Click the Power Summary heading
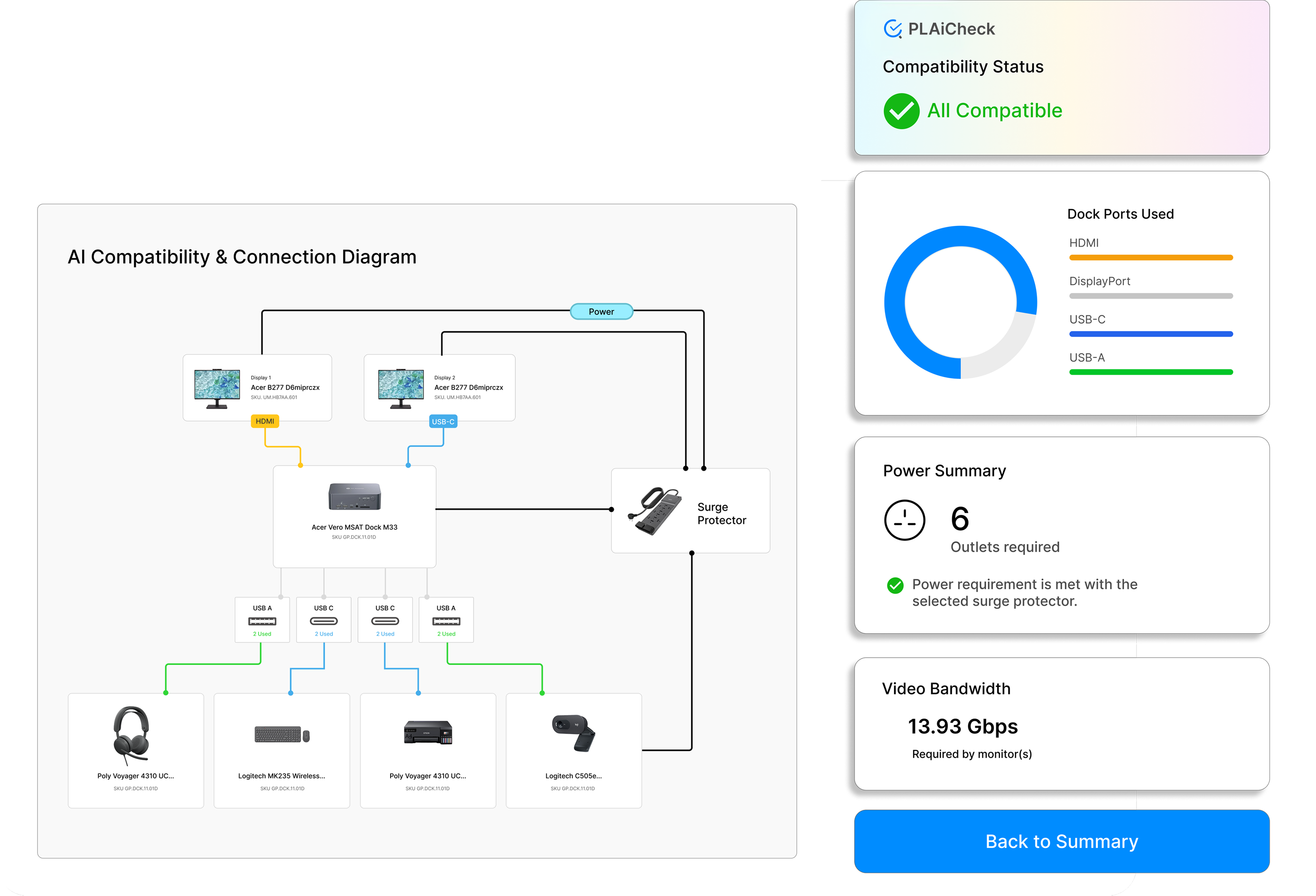 (944, 471)
